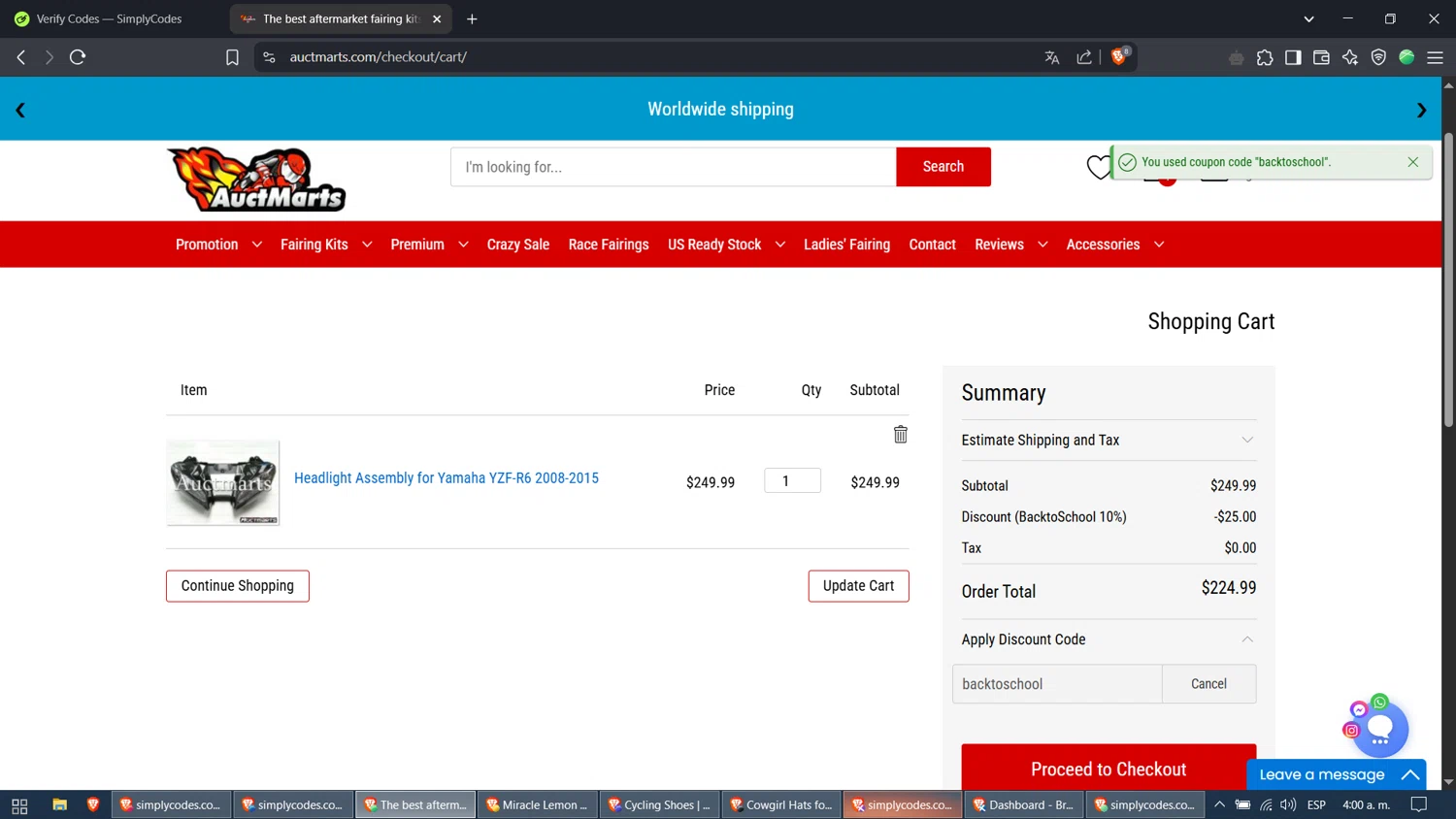Expand Reviews menu arrow
This screenshot has width=1456, height=819.
pyautogui.click(x=1042, y=245)
